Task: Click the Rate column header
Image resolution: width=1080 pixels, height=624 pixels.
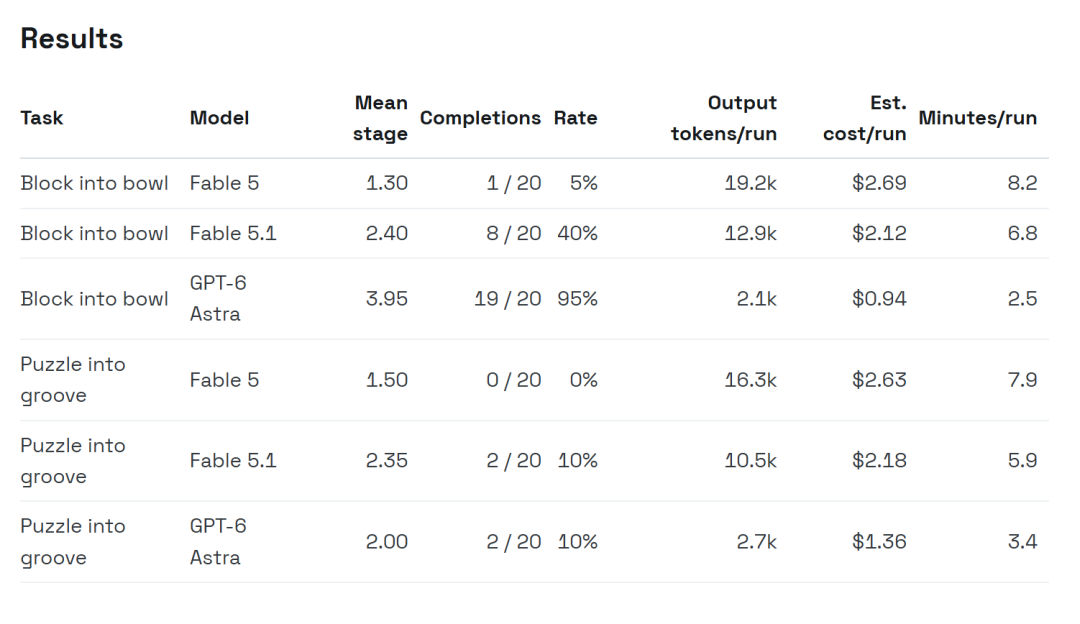Action: click(575, 118)
